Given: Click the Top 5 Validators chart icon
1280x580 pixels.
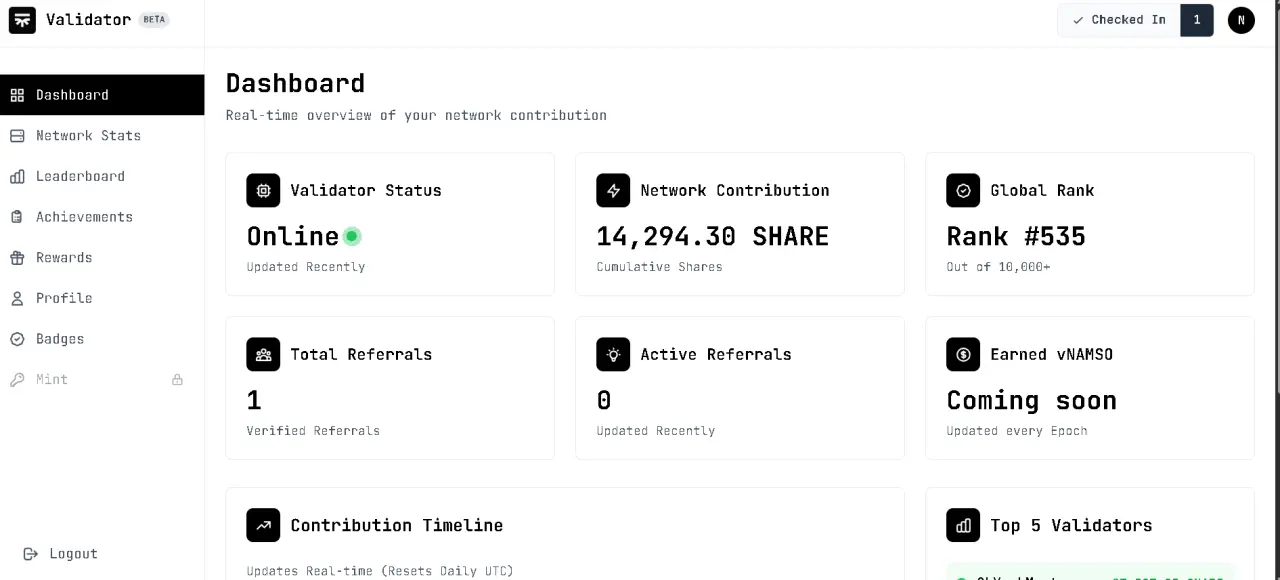Looking at the screenshot, I should (963, 525).
